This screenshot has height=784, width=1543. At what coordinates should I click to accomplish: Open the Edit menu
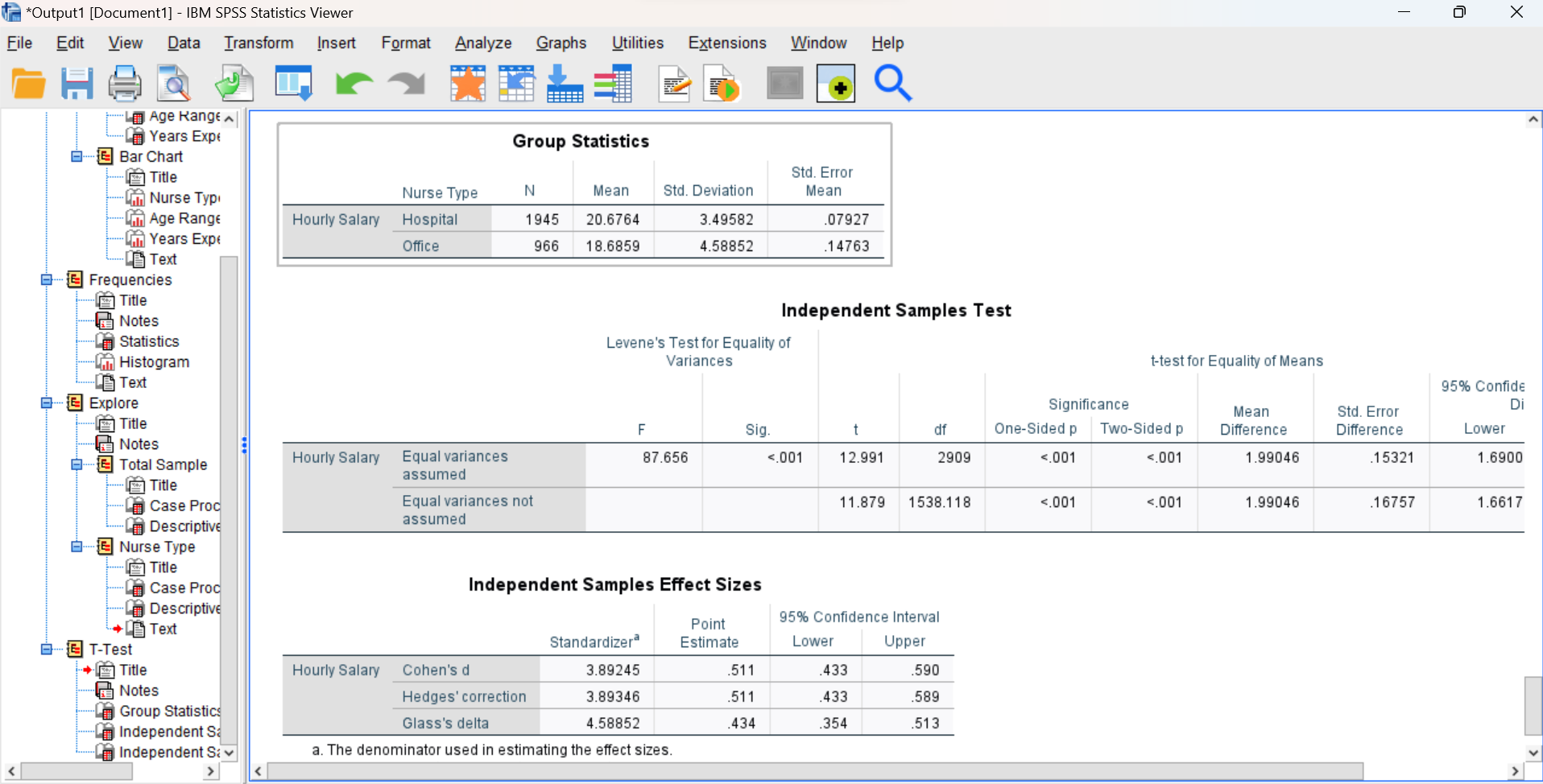click(x=70, y=43)
